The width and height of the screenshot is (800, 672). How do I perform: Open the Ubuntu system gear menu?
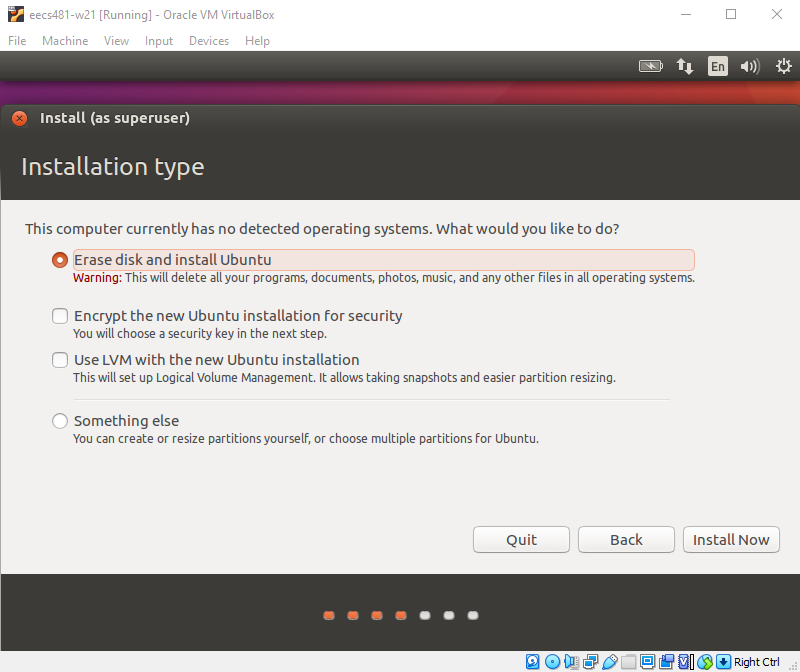784,66
